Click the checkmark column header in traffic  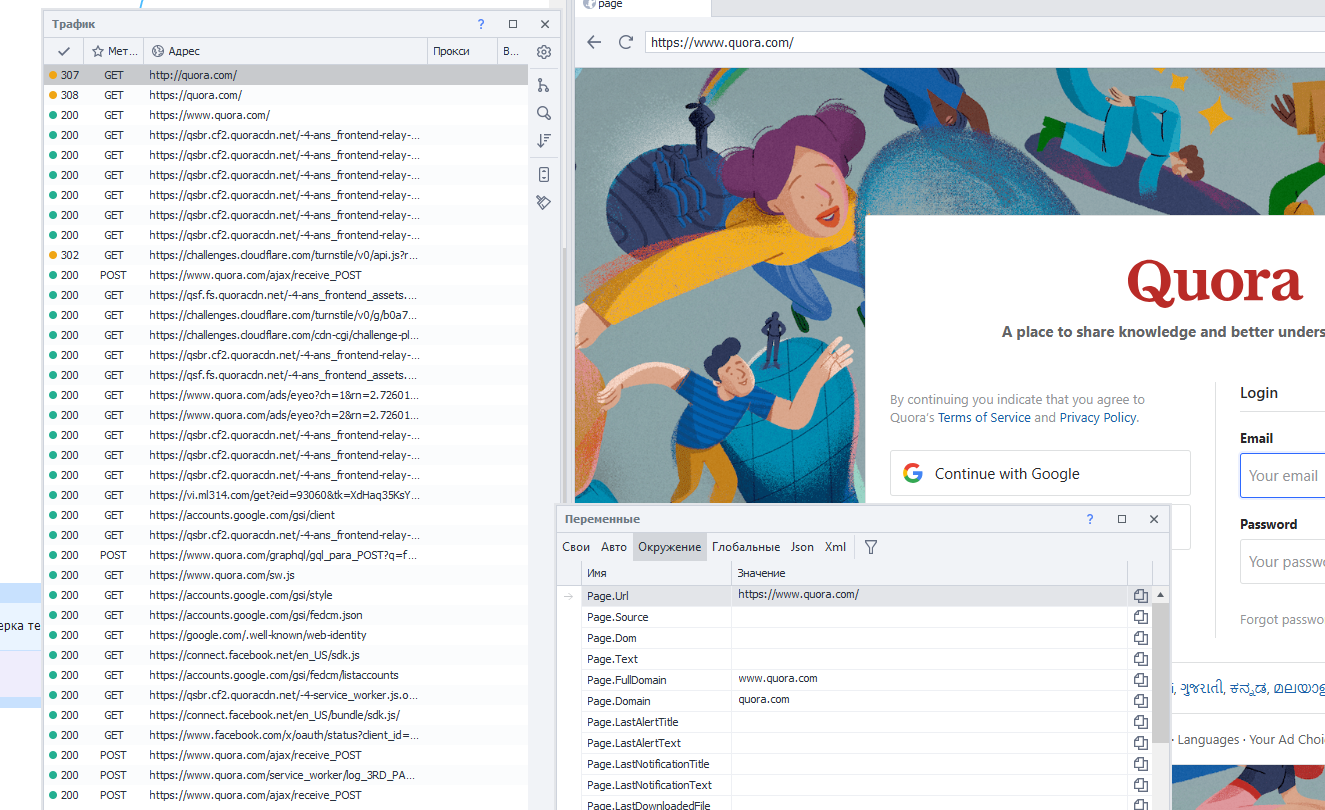tap(64, 51)
